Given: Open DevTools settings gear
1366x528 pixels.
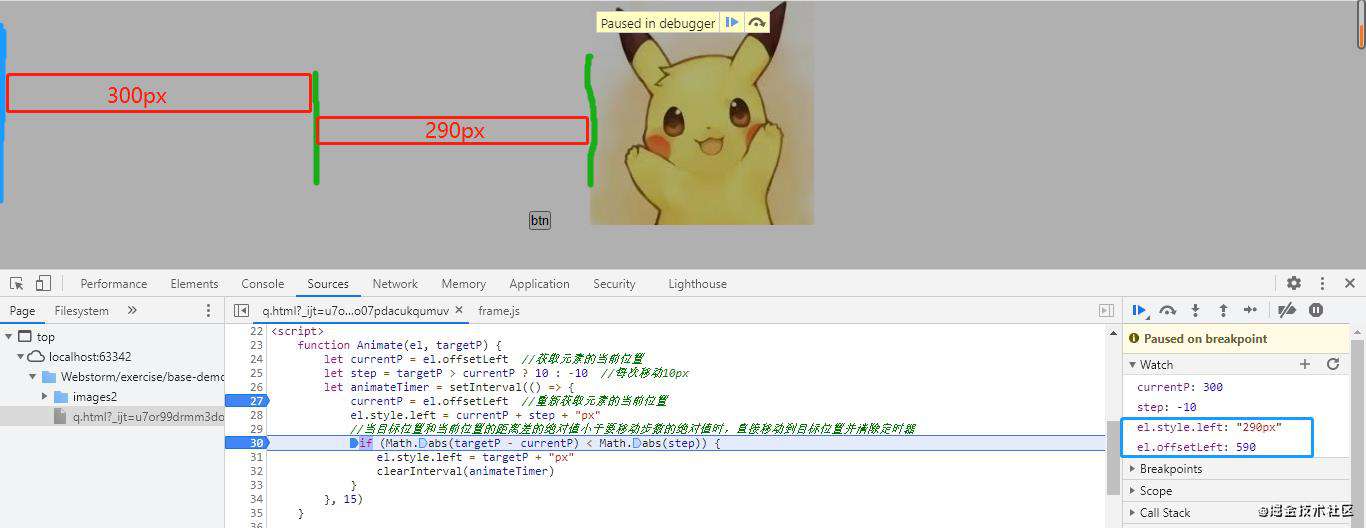Looking at the screenshot, I should click(1294, 284).
